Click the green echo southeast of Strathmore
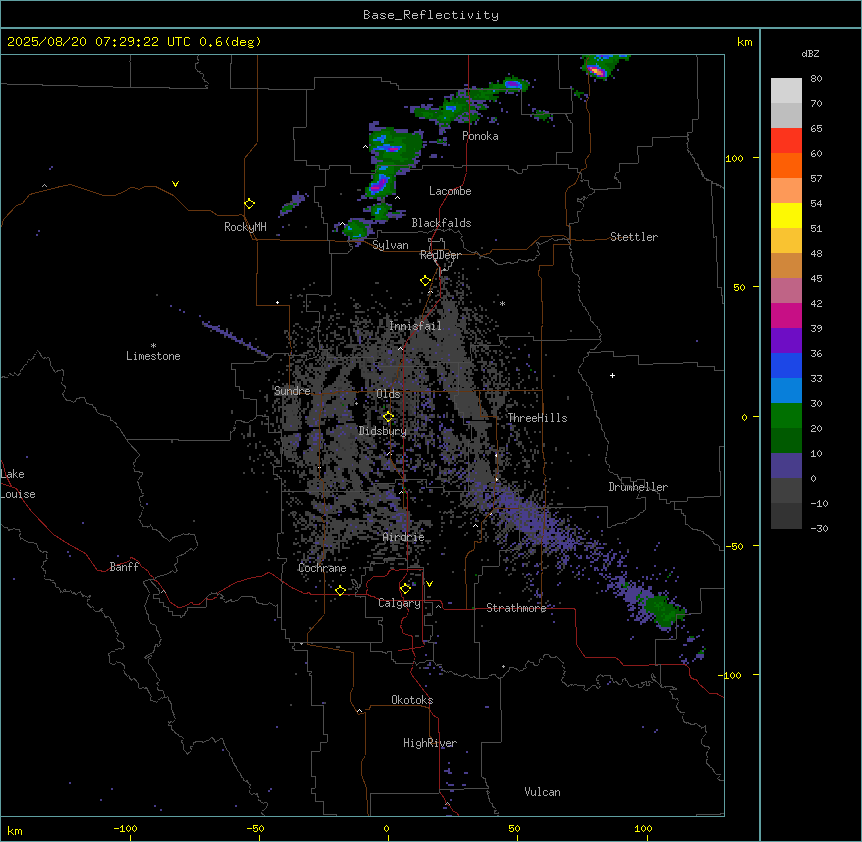862x842 pixels. [x=662, y=611]
